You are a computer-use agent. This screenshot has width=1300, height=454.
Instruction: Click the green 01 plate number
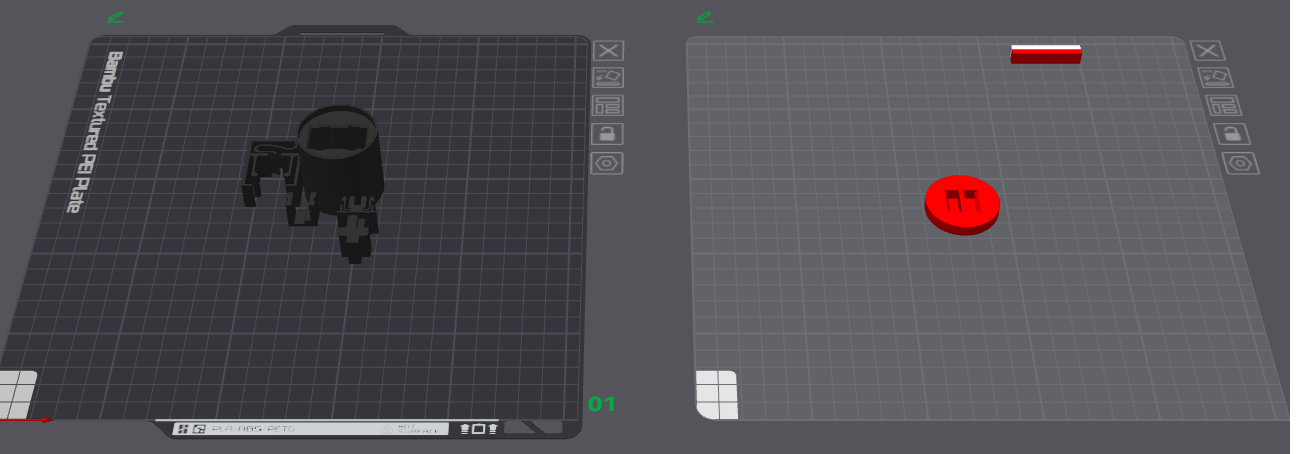click(601, 405)
